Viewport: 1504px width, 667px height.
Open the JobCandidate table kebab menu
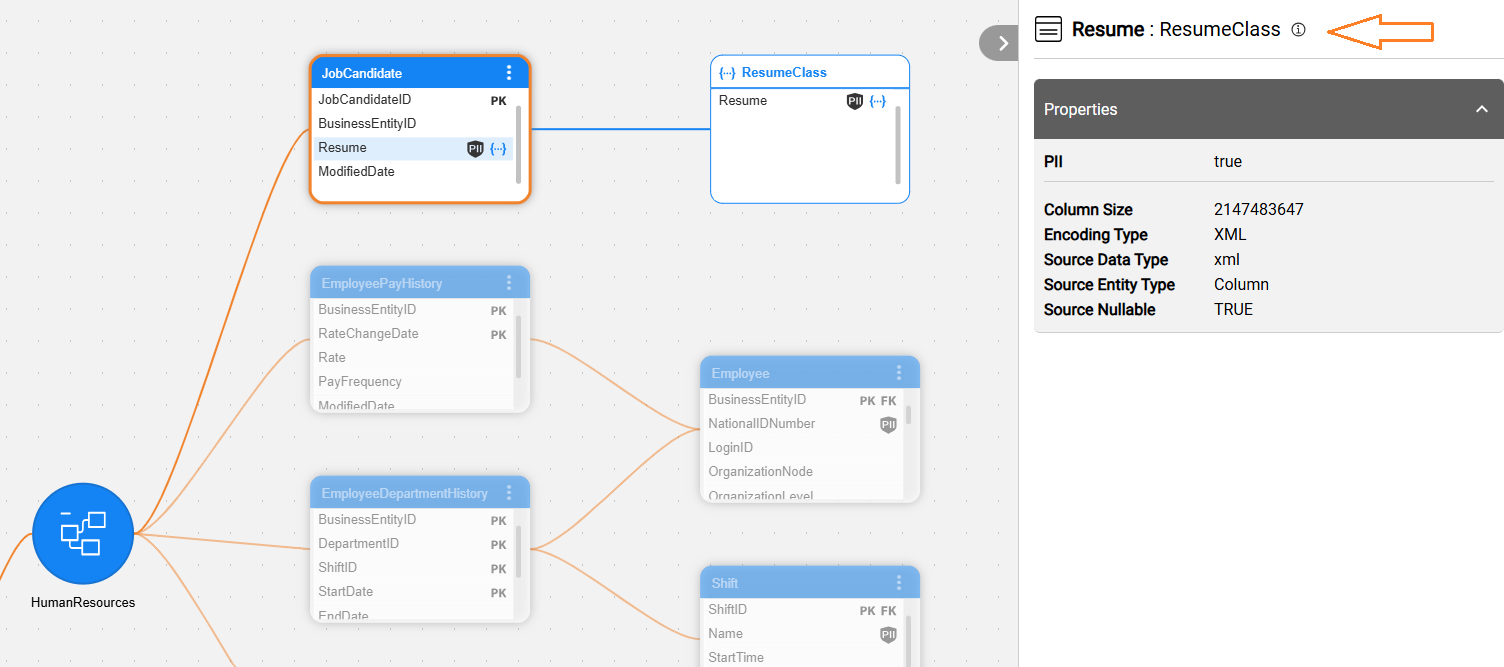(x=509, y=73)
